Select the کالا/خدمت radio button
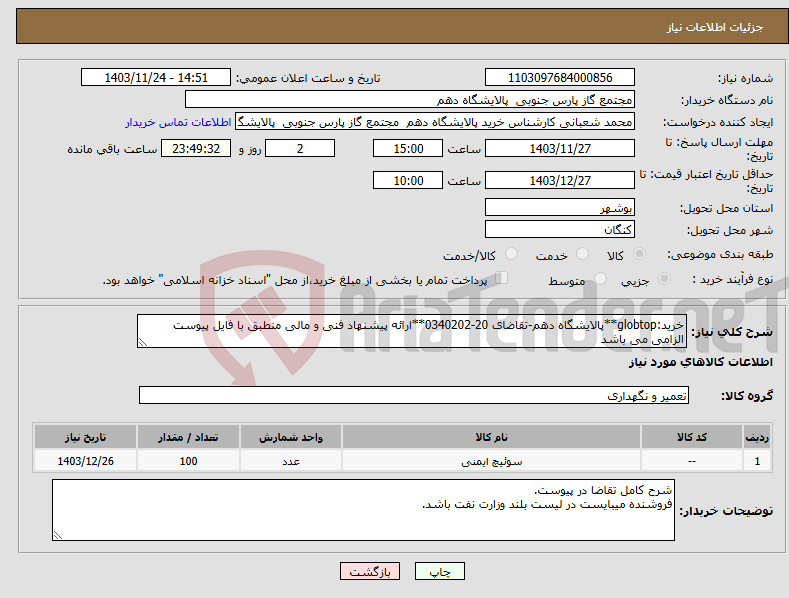 [511, 254]
